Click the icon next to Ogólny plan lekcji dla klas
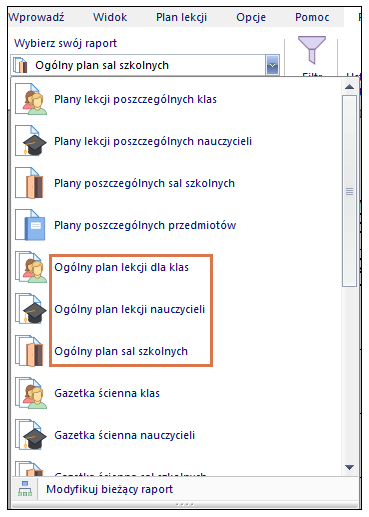The width and height of the screenshot is (369, 517). click(31, 267)
